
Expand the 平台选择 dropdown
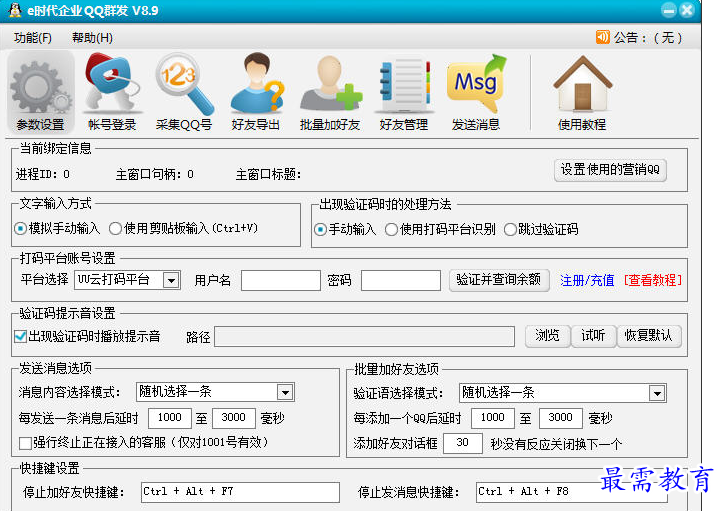click(171, 280)
